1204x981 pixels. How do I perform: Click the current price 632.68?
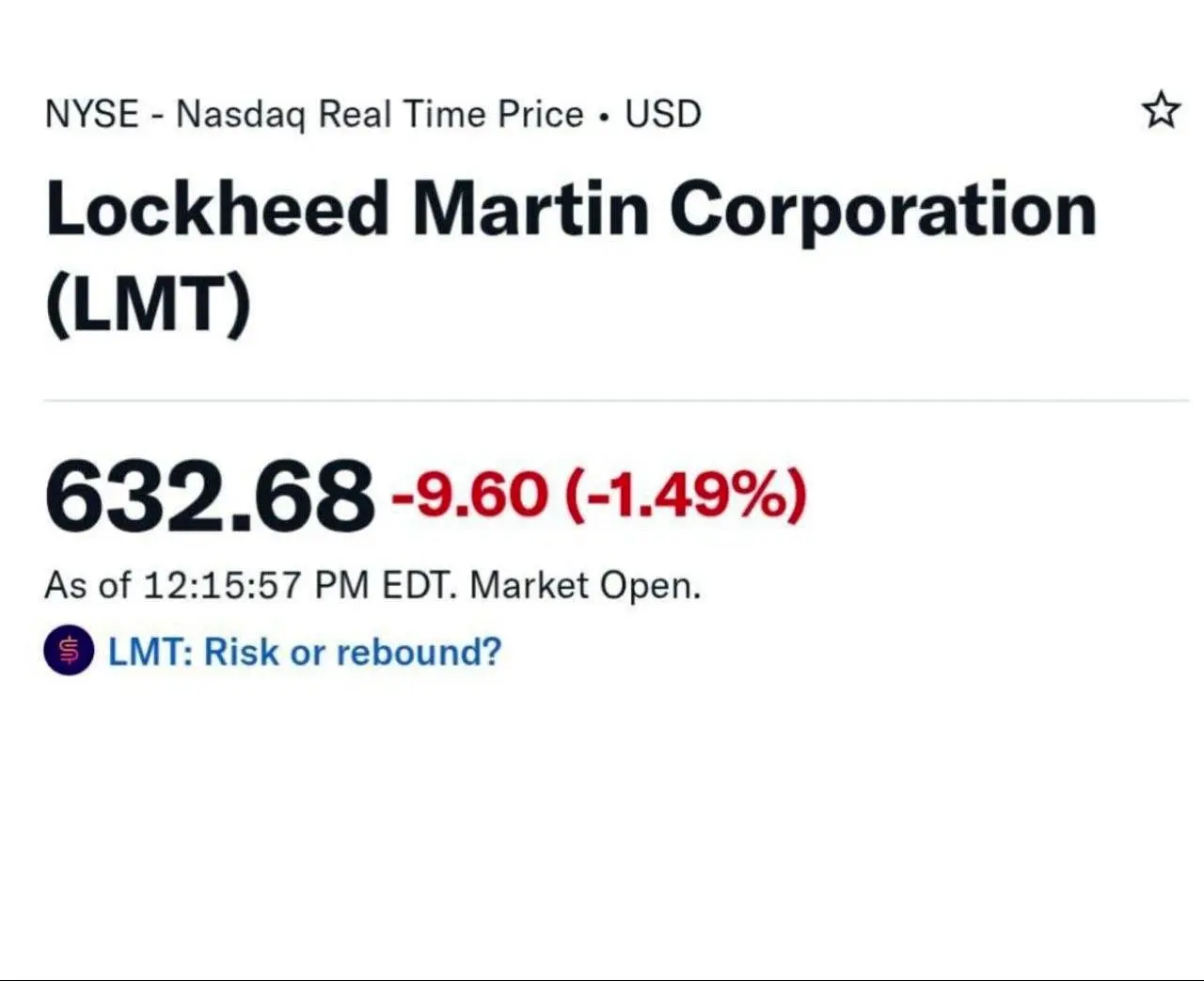point(209,495)
